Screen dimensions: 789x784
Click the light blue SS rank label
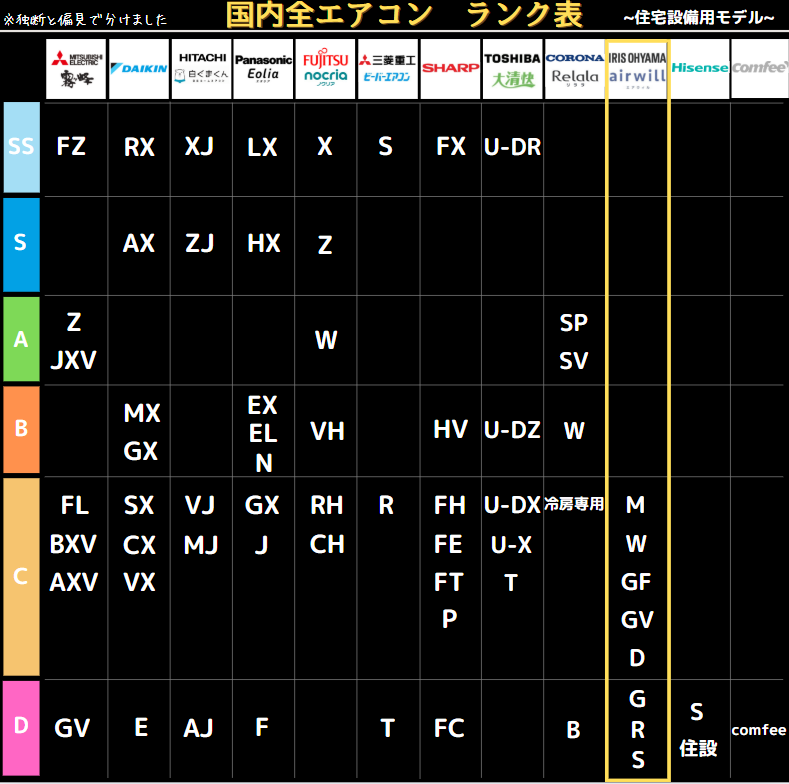pos(22,147)
